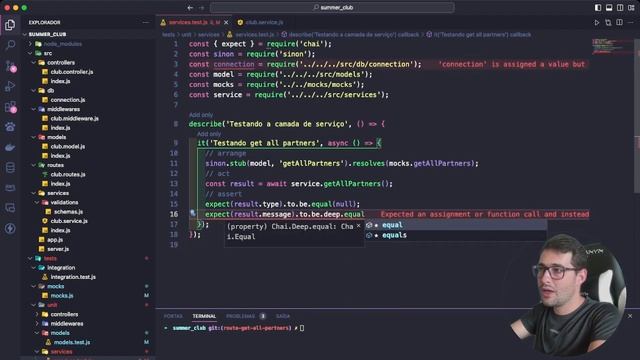Toggle the secondary sidebar layout icon

click(x=620, y=7)
